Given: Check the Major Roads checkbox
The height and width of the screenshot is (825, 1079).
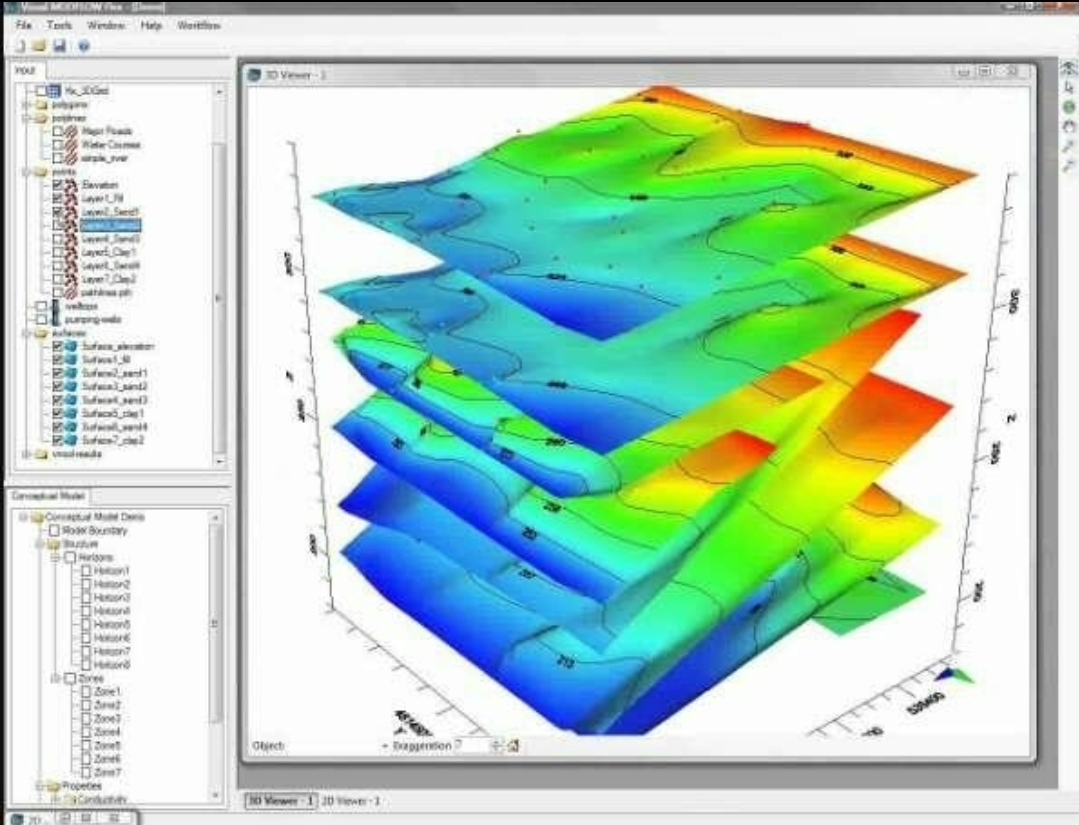Looking at the screenshot, I should 58,131.
